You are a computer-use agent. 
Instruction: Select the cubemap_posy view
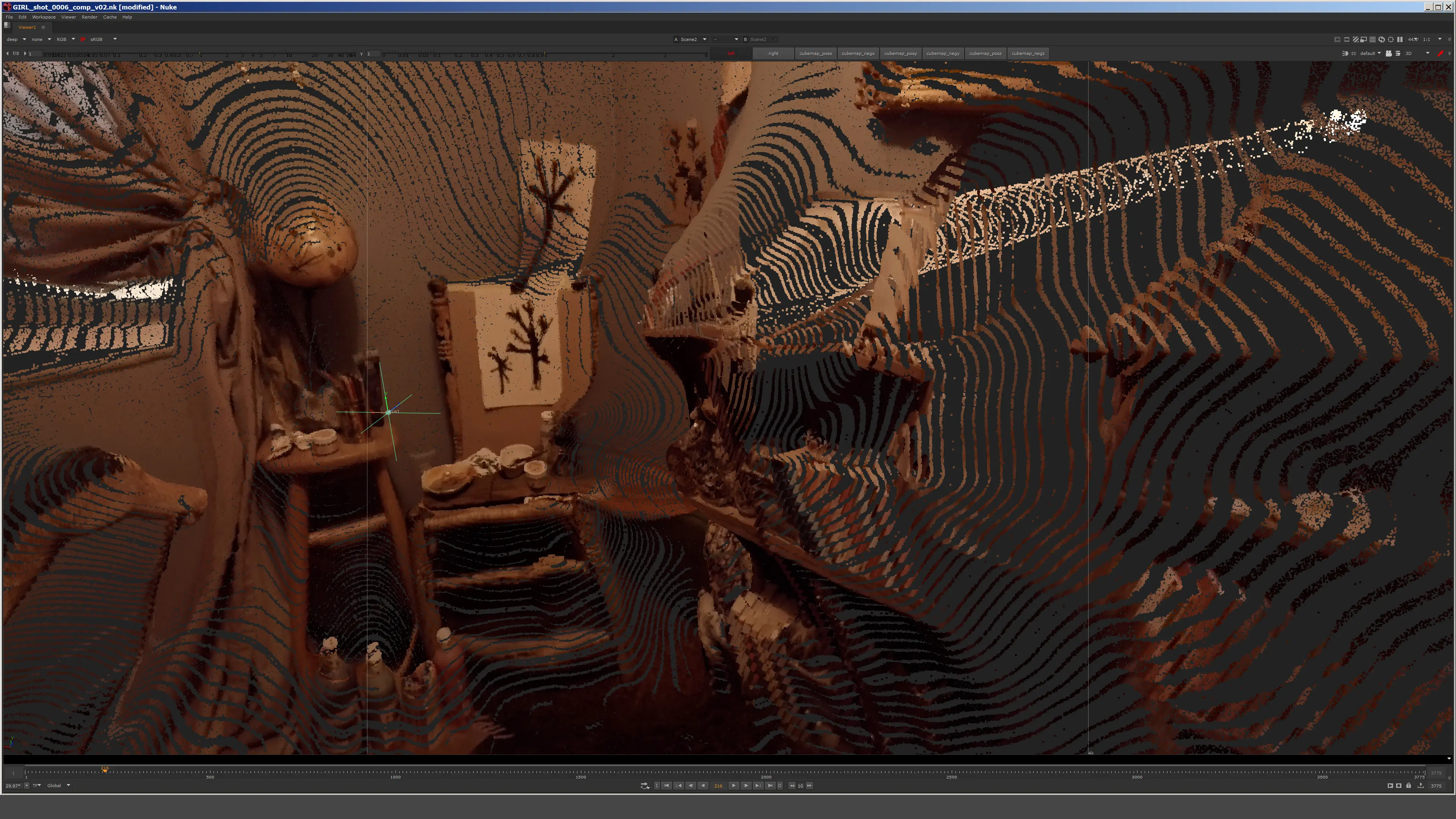point(901,54)
